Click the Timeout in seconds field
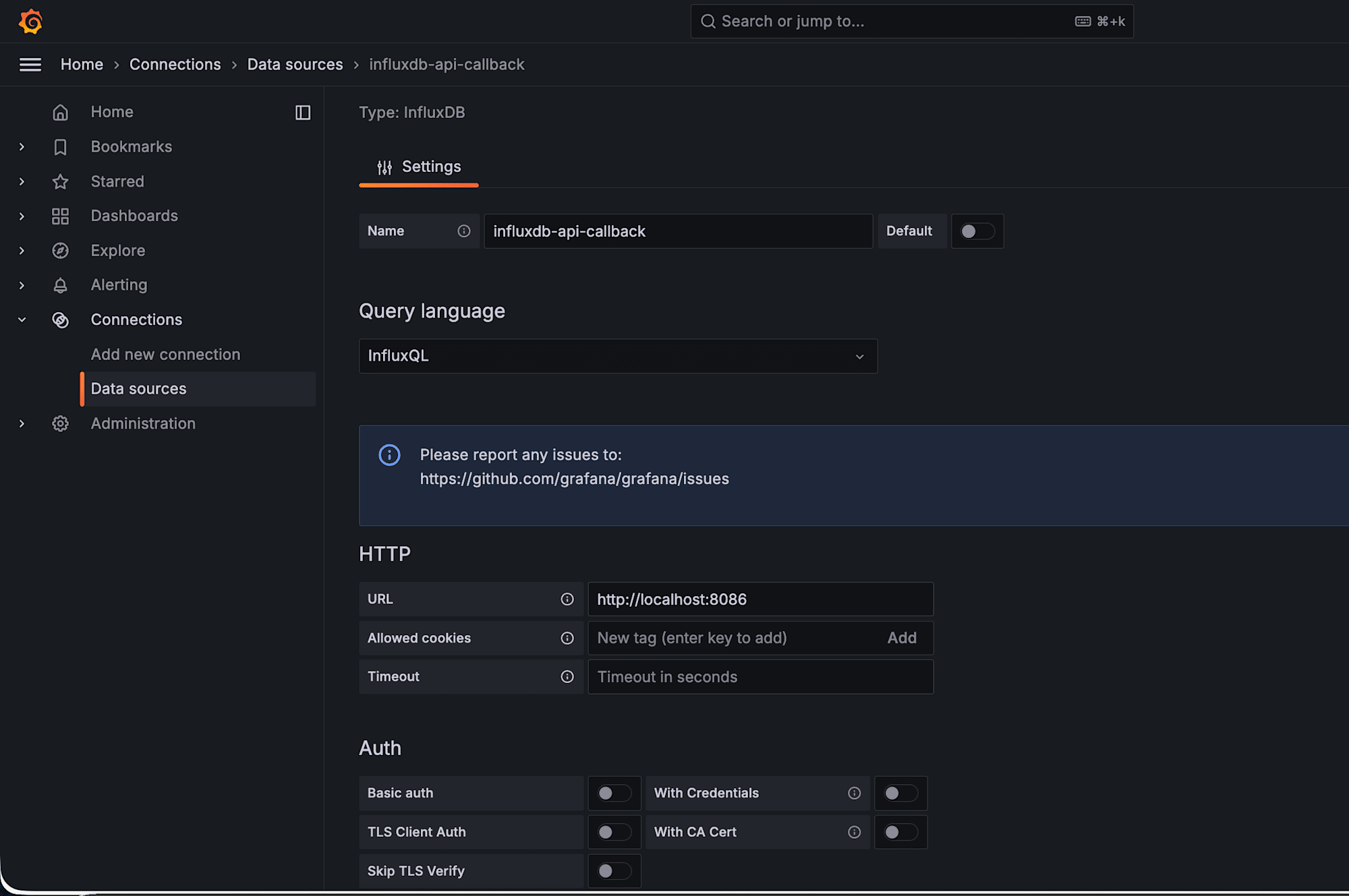The image size is (1349, 896). coord(760,677)
